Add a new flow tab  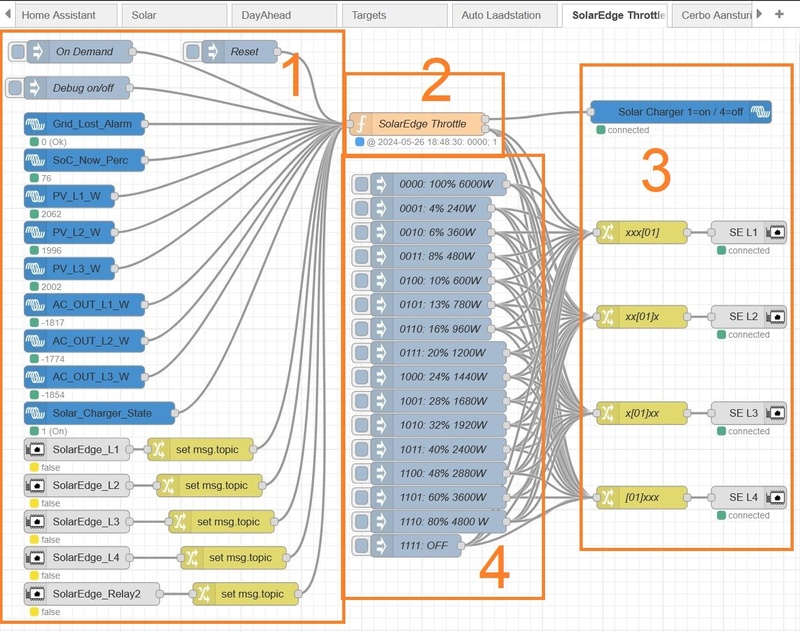pos(779,14)
